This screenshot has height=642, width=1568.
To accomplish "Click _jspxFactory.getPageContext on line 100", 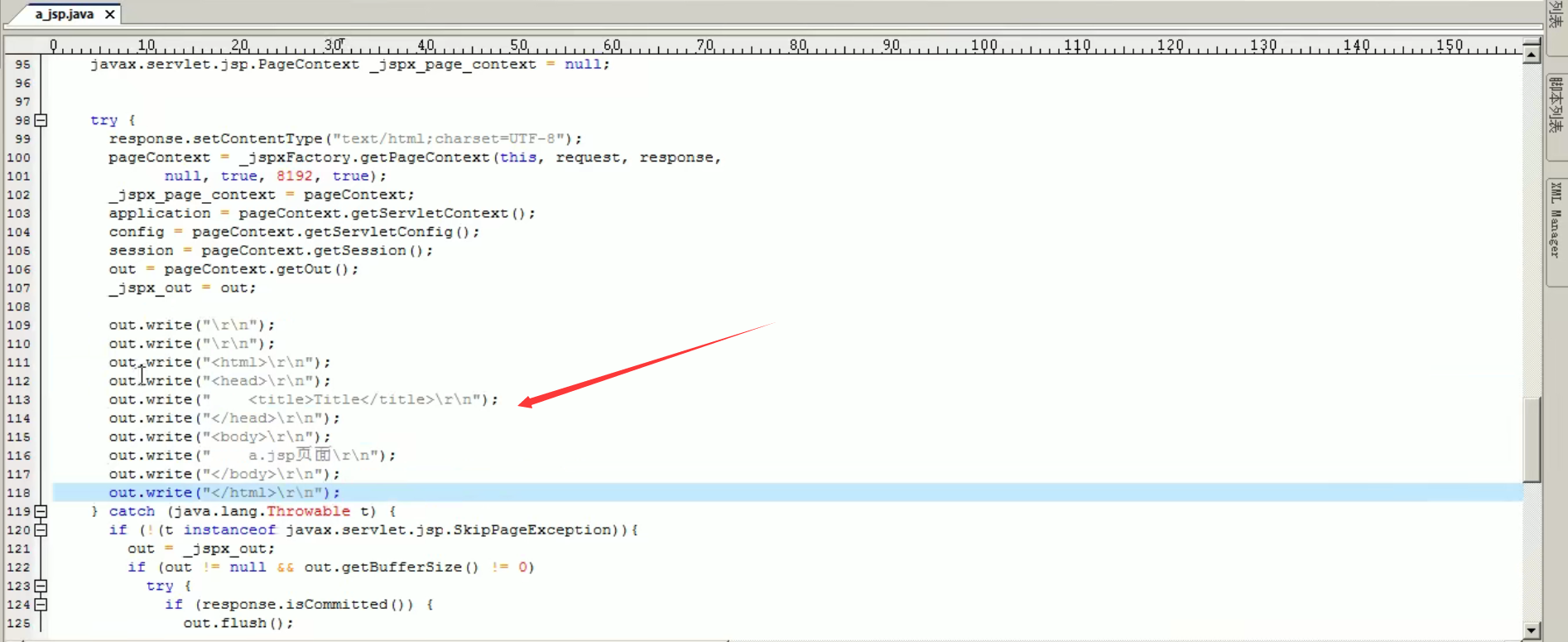I will pos(364,157).
